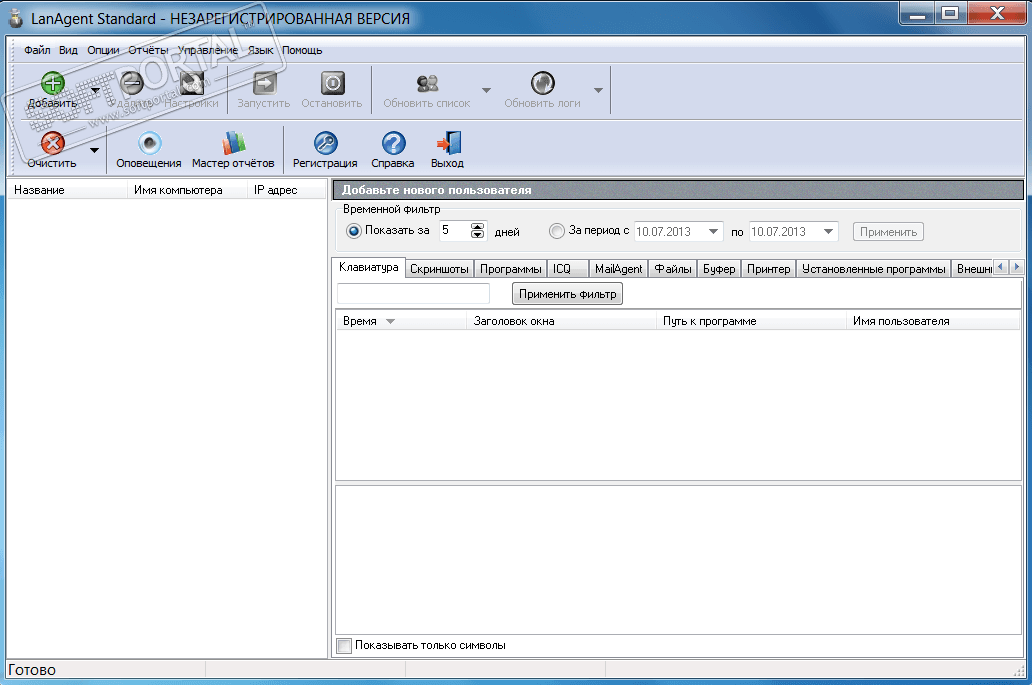
Task: Open the Файл menu
Action: (x=38, y=50)
